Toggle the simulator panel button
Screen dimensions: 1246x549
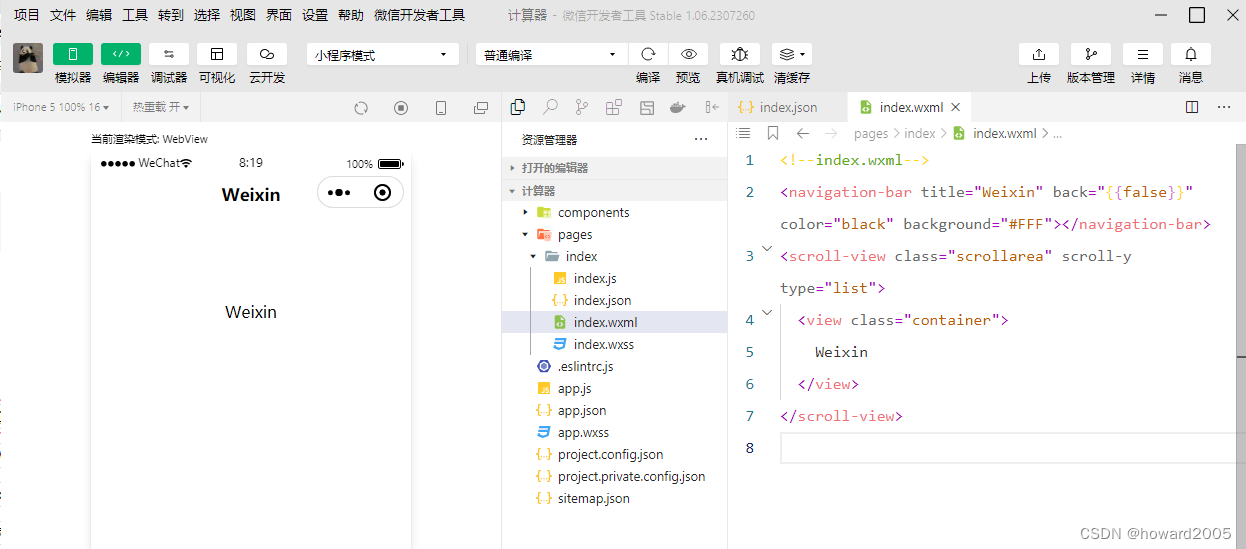pyautogui.click(x=73, y=54)
